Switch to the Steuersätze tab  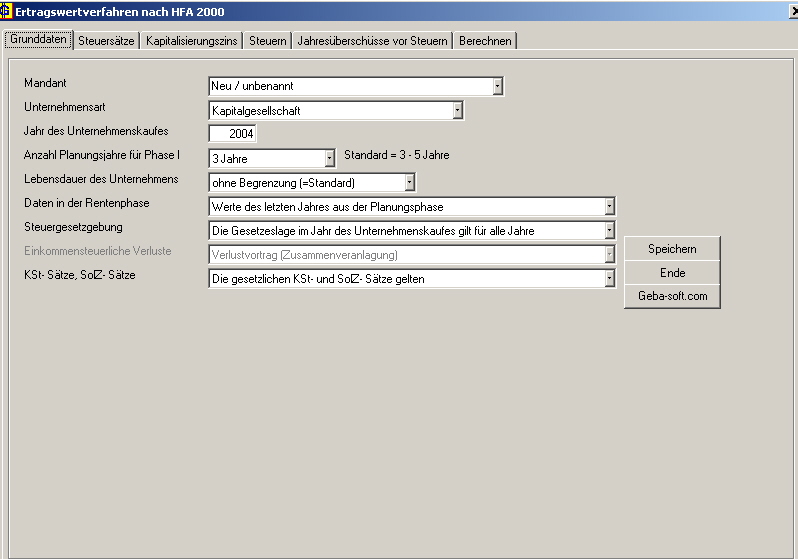tap(107, 41)
